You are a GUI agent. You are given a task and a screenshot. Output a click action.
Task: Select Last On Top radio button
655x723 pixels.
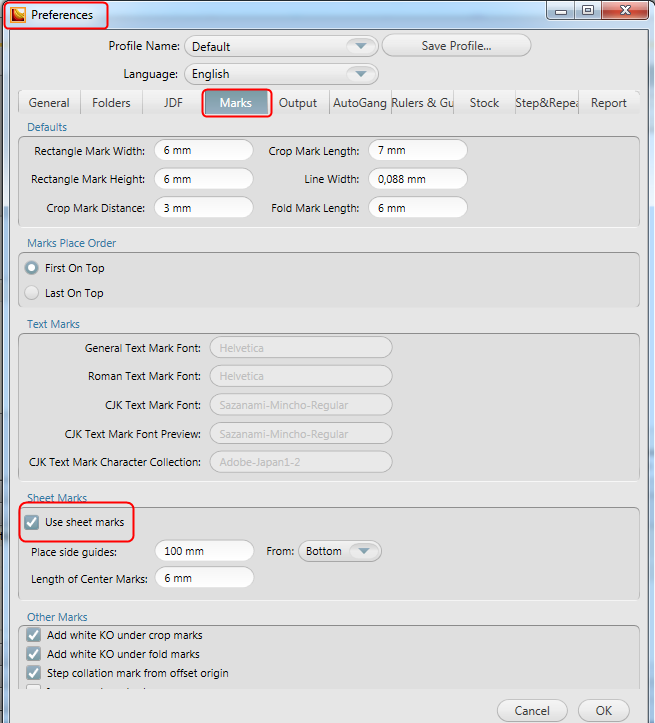click(x=32, y=293)
